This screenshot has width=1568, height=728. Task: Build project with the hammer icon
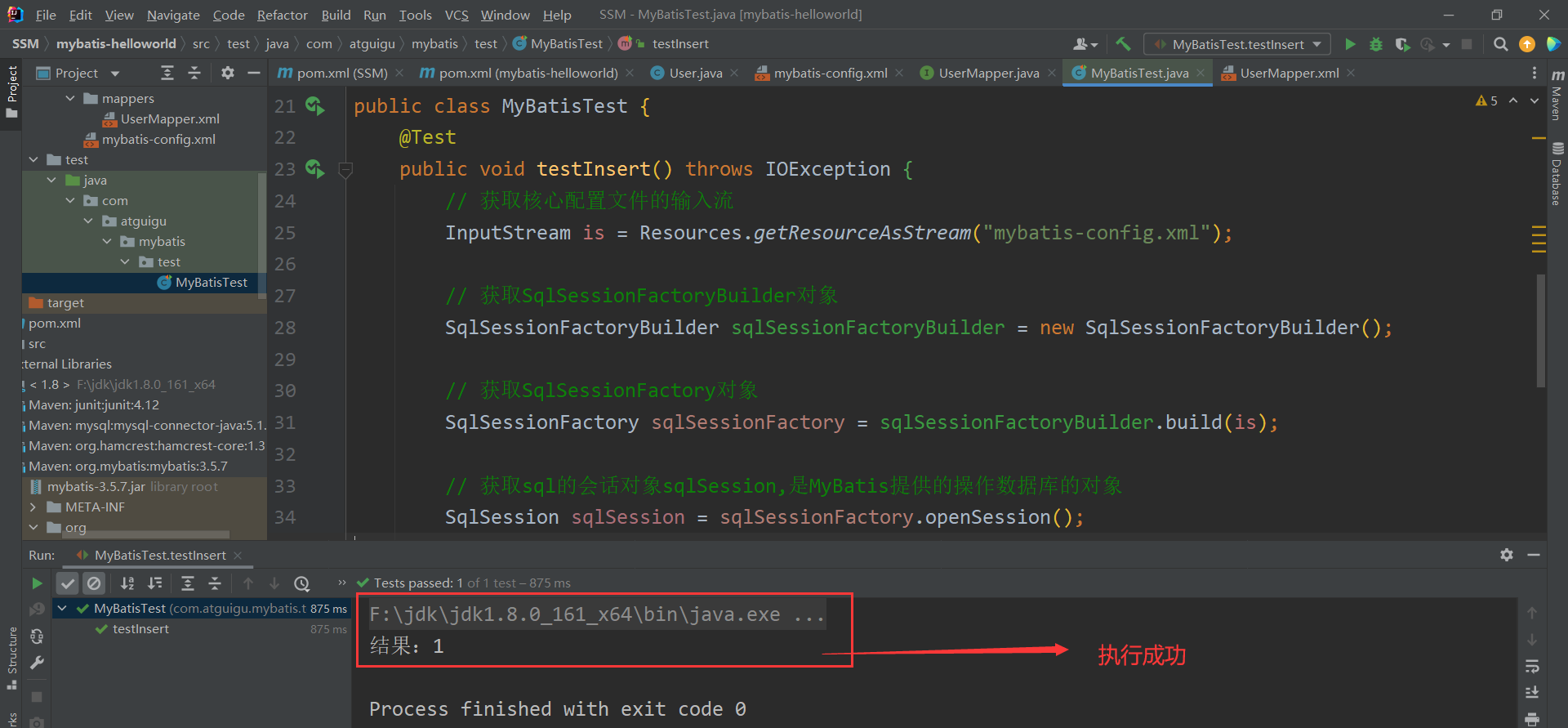[x=1123, y=44]
